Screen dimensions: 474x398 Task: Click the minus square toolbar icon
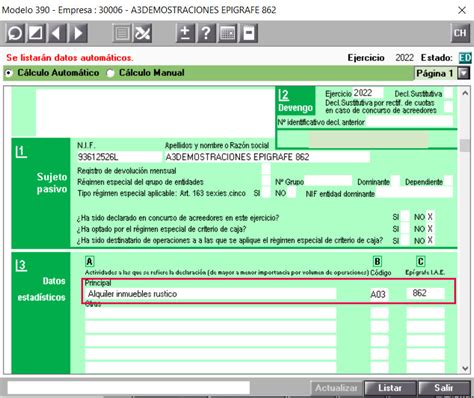(249, 33)
